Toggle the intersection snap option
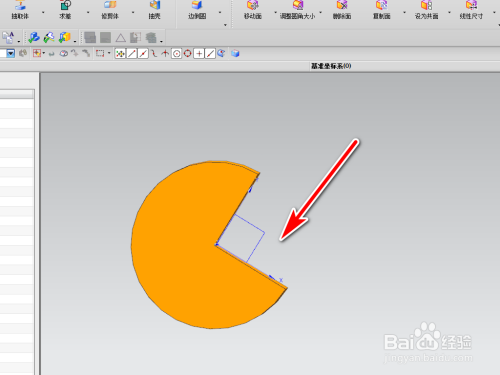The width and height of the screenshot is (500, 375). [165, 53]
